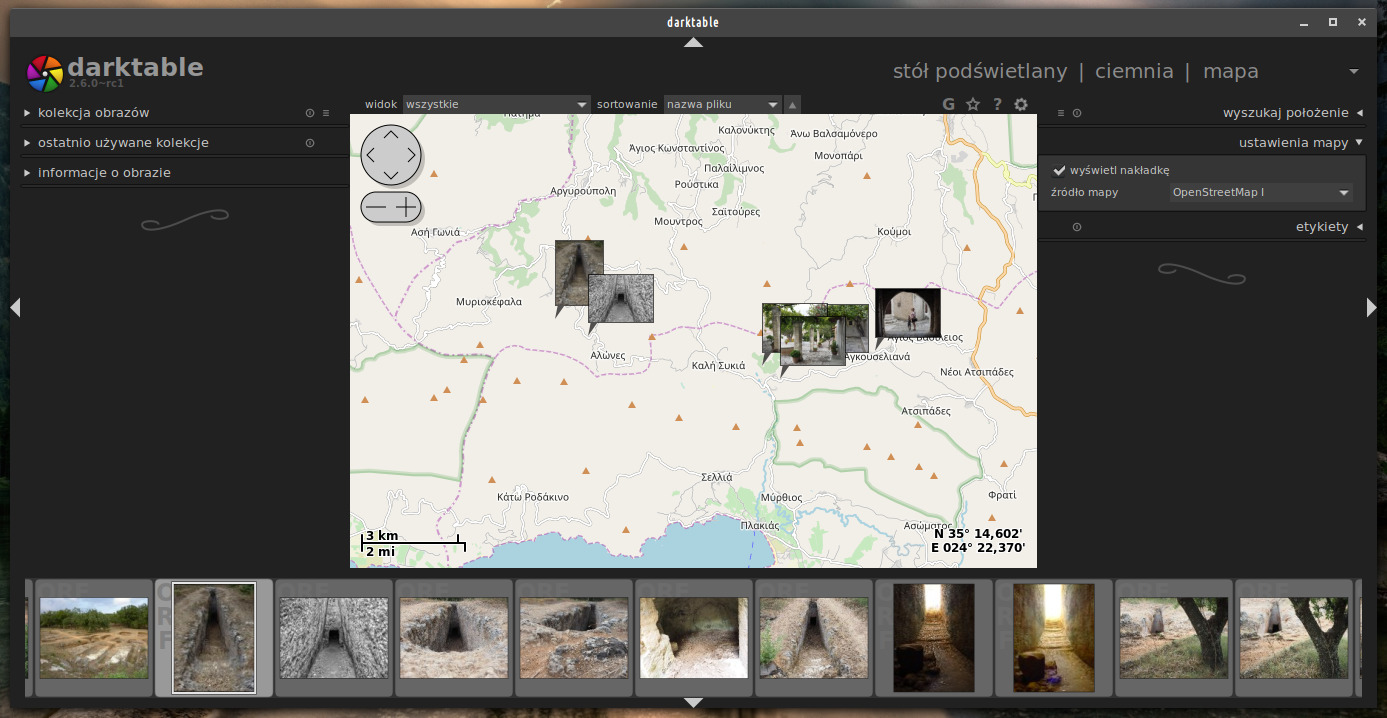Viewport: 1387px width, 718px height.
Task: Open presets menu for wyszukaj położenie
Action: point(1061,113)
